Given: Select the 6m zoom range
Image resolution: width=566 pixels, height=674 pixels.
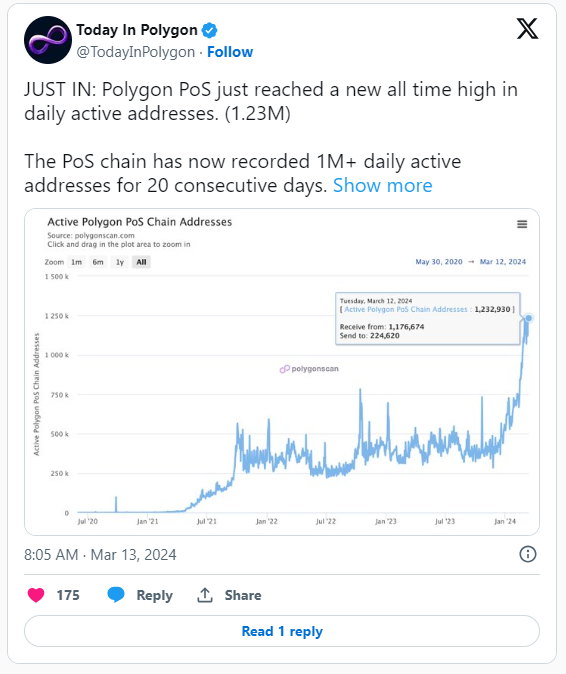Looking at the screenshot, I should pyautogui.click(x=98, y=262).
